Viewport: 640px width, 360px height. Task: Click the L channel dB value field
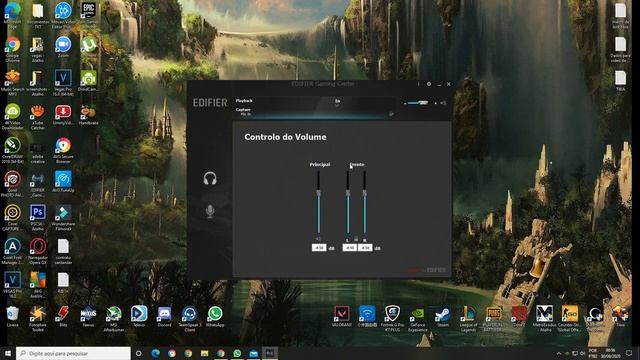point(349,248)
